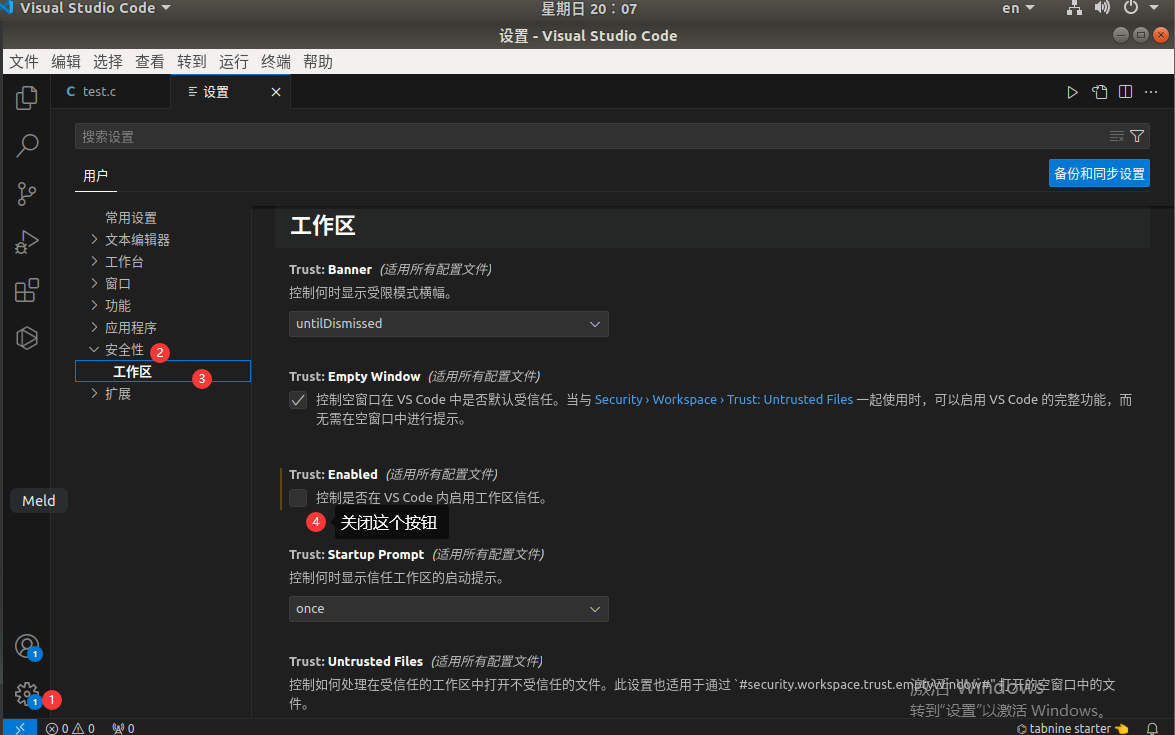Open the 终端 menu

(x=276, y=62)
